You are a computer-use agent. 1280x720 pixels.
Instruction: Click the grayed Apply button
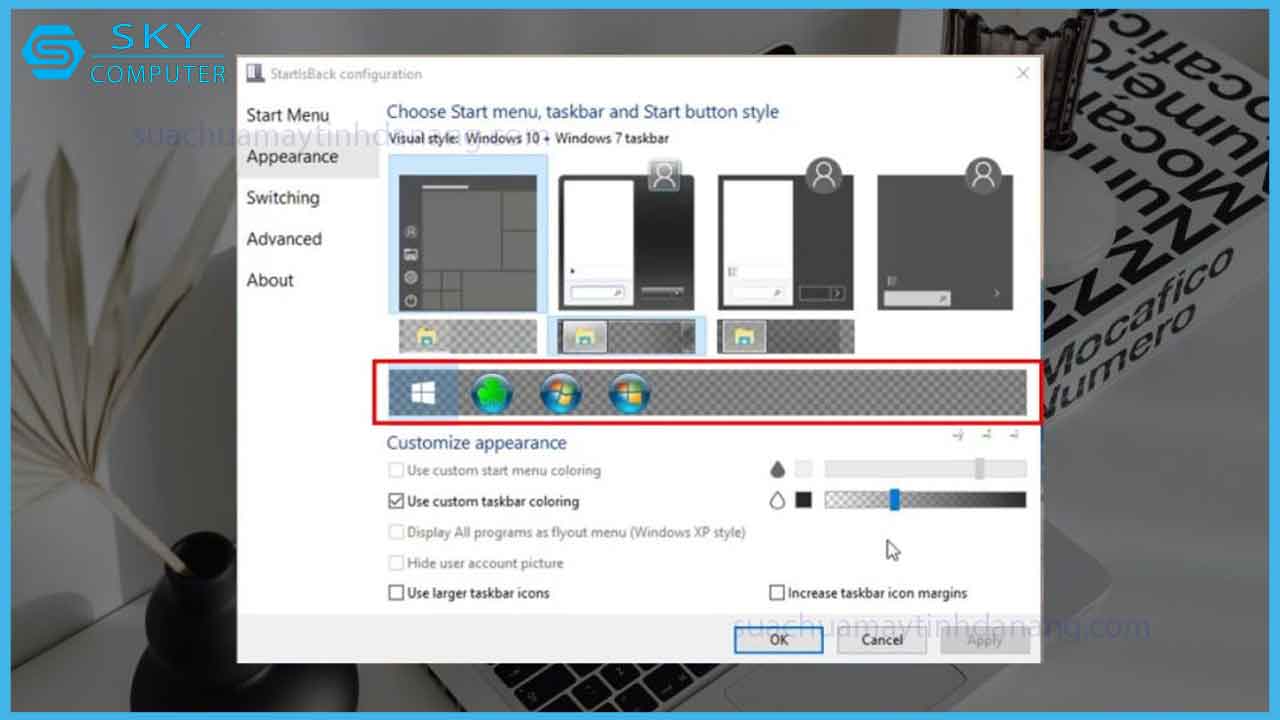pyautogui.click(x=985, y=640)
